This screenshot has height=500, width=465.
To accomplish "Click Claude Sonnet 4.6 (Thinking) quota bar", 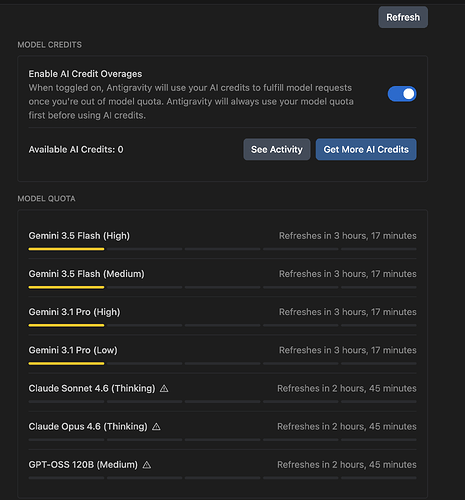I will pos(222,402).
